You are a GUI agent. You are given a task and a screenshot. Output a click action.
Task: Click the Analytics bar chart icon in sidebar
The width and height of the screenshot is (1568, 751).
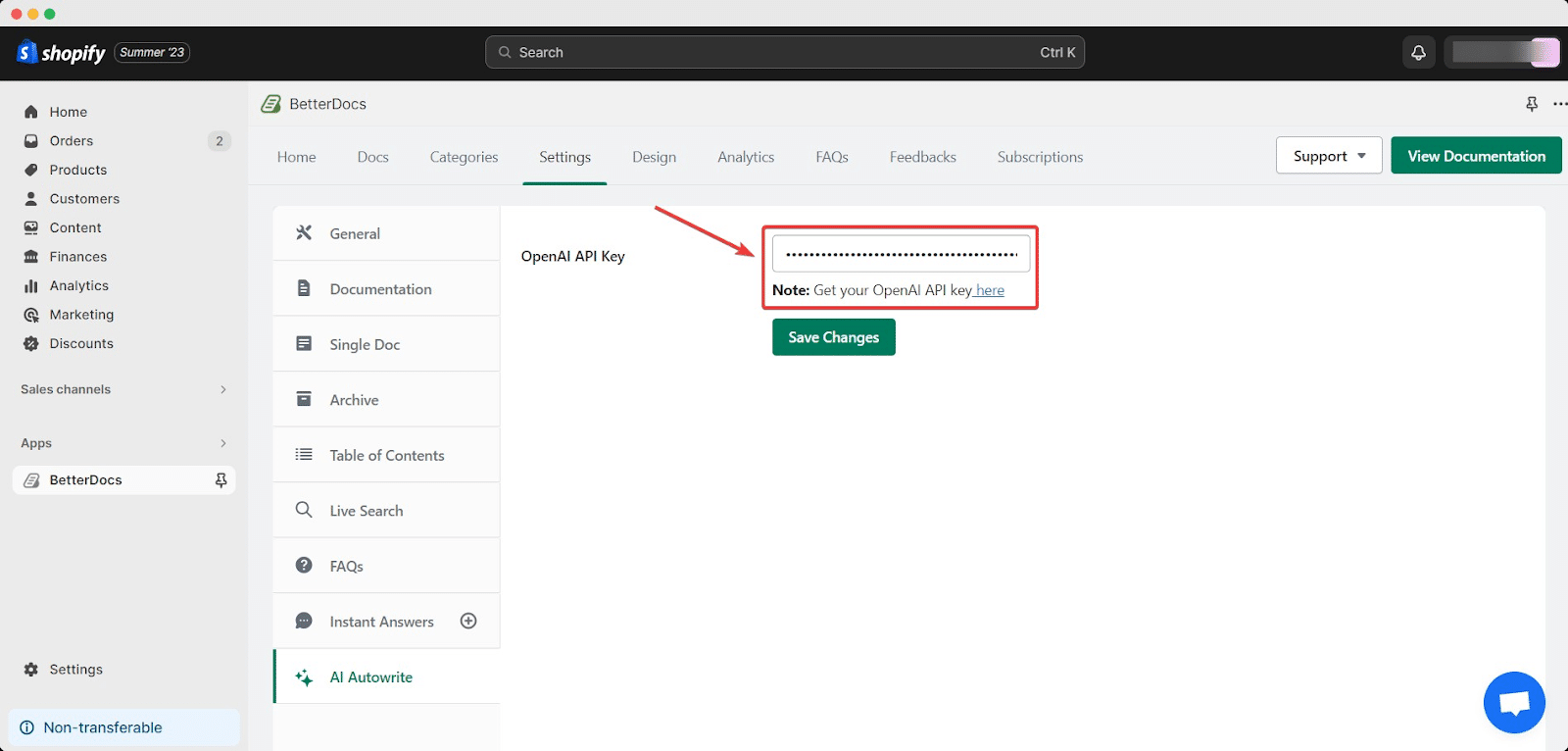(x=31, y=286)
